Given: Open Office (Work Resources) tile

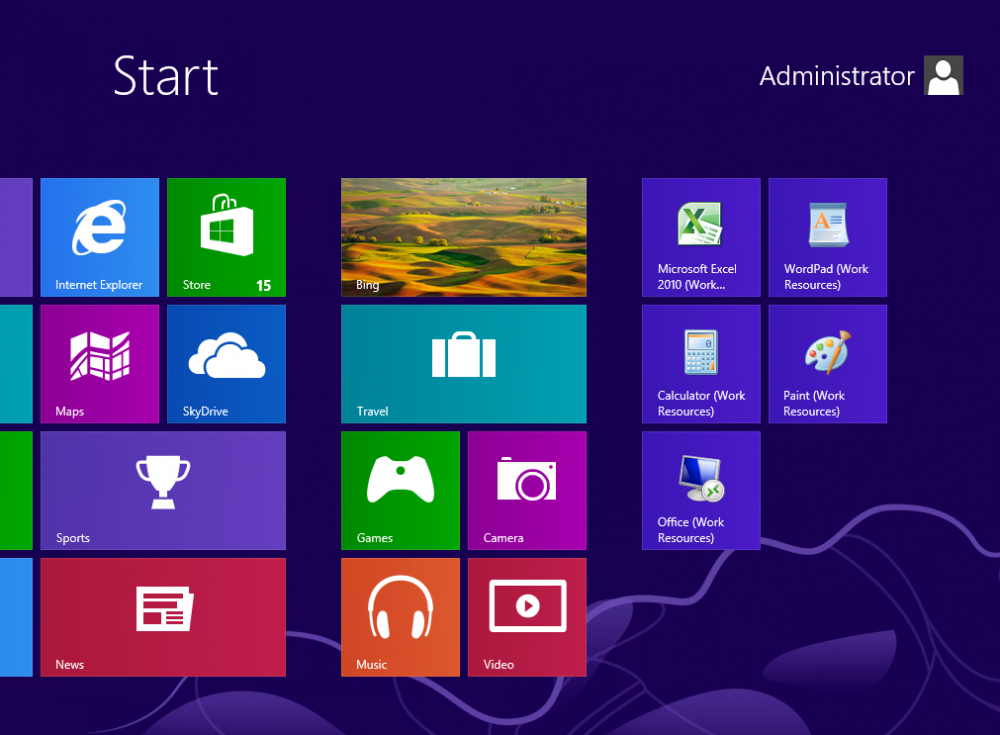Looking at the screenshot, I should 702,491.
